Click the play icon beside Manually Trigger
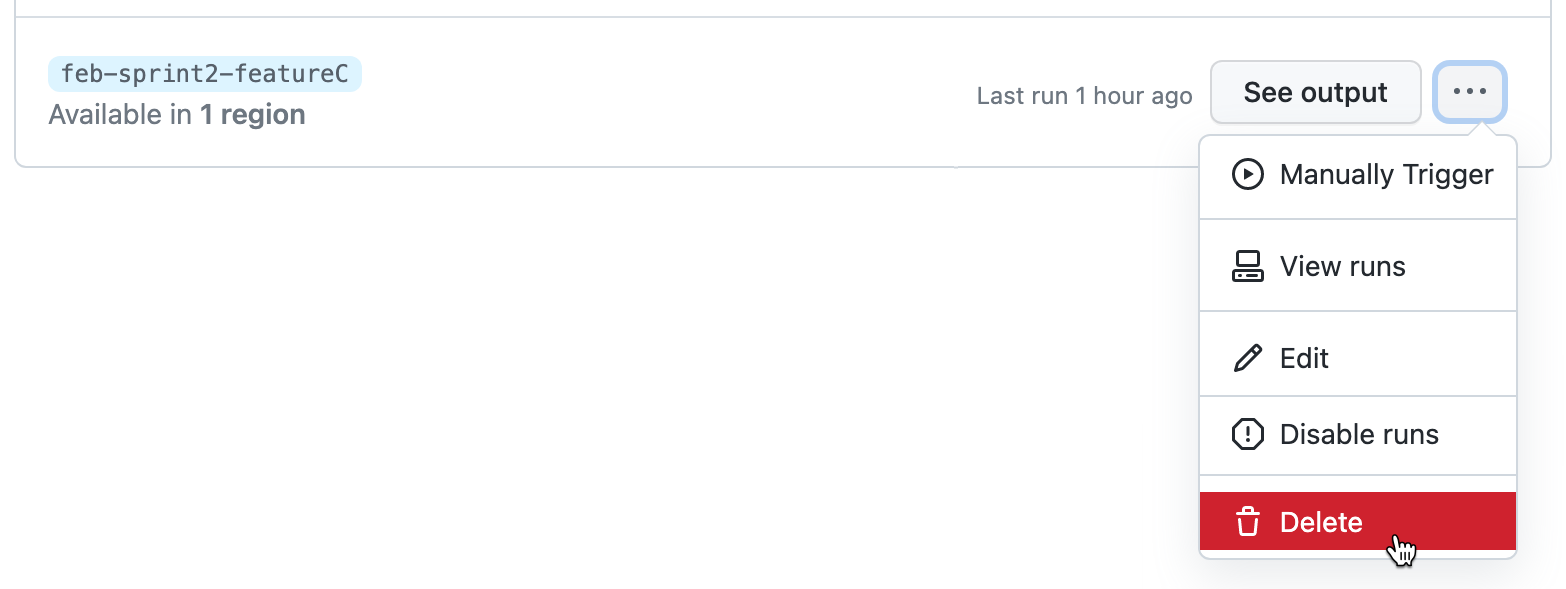 [x=1247, y=174]
